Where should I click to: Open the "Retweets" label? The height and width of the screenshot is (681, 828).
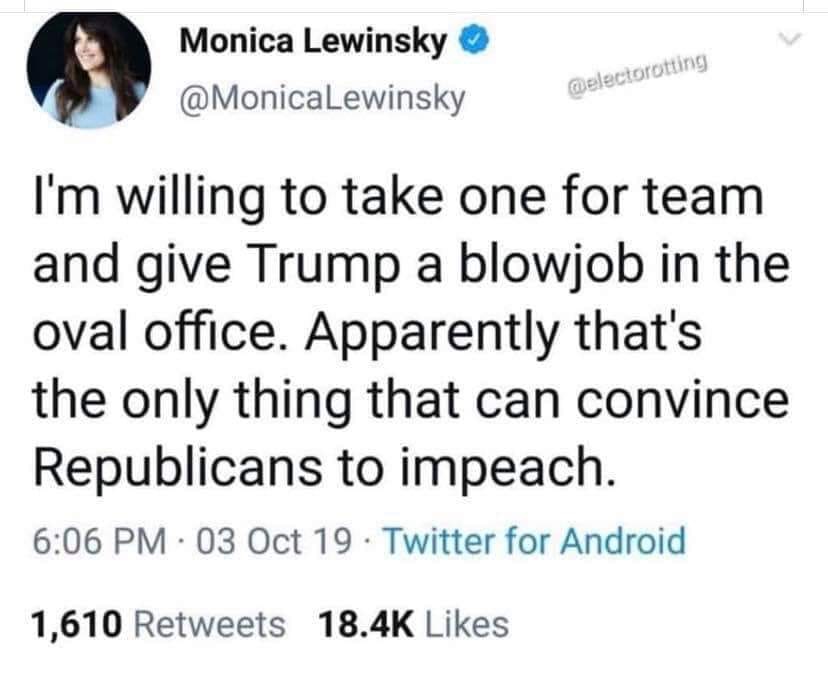point(209,624)
